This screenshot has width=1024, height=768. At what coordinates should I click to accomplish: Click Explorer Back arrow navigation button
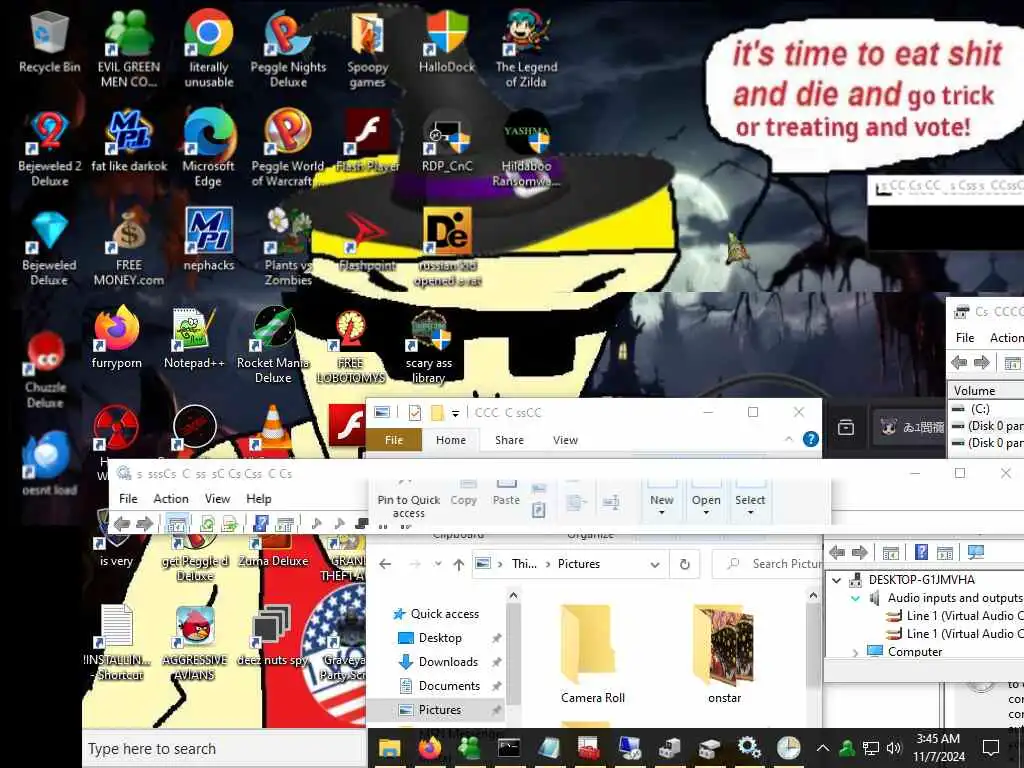(385, 564)
